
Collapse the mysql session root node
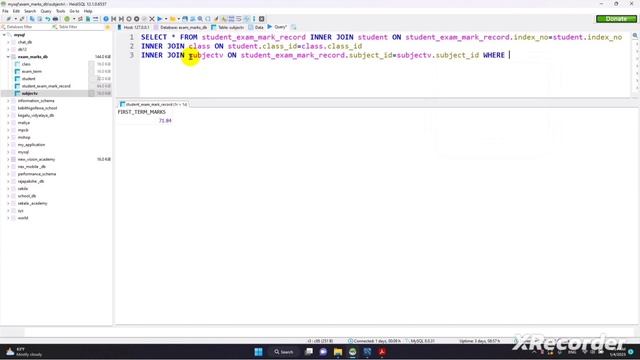4,35
